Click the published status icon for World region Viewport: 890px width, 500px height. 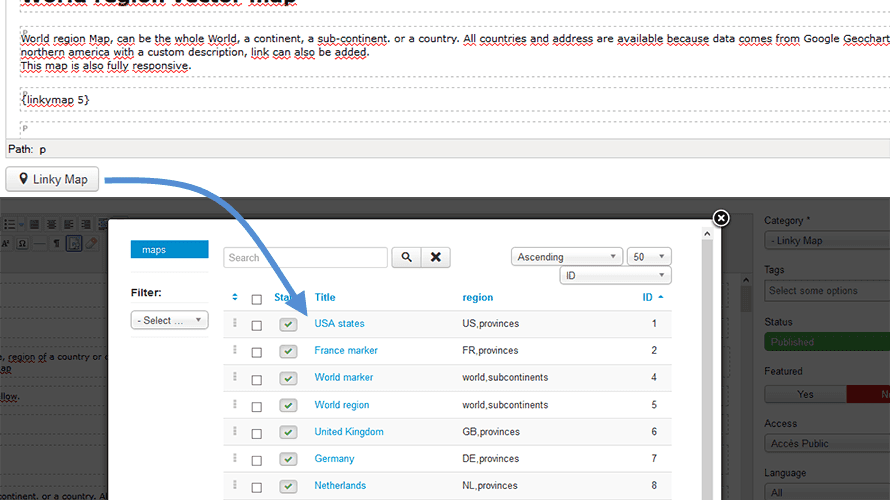point(288,405)
